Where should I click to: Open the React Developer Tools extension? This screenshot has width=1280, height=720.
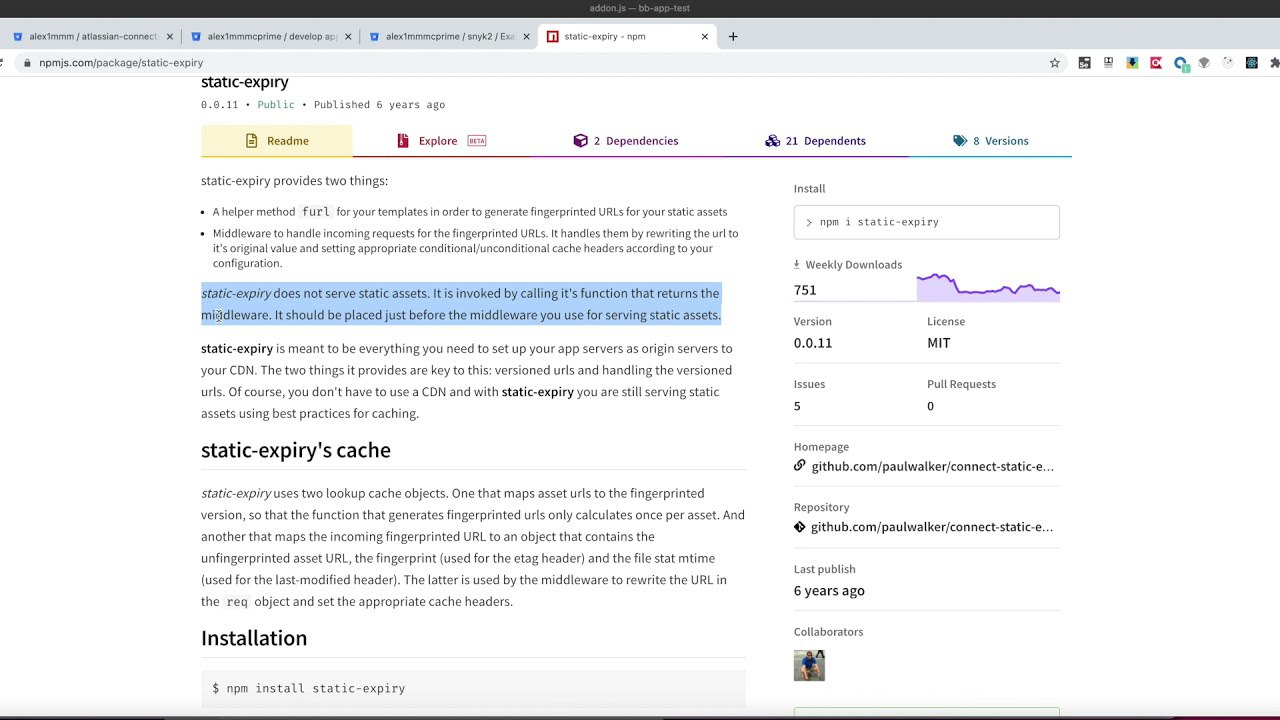(1252, 63)
